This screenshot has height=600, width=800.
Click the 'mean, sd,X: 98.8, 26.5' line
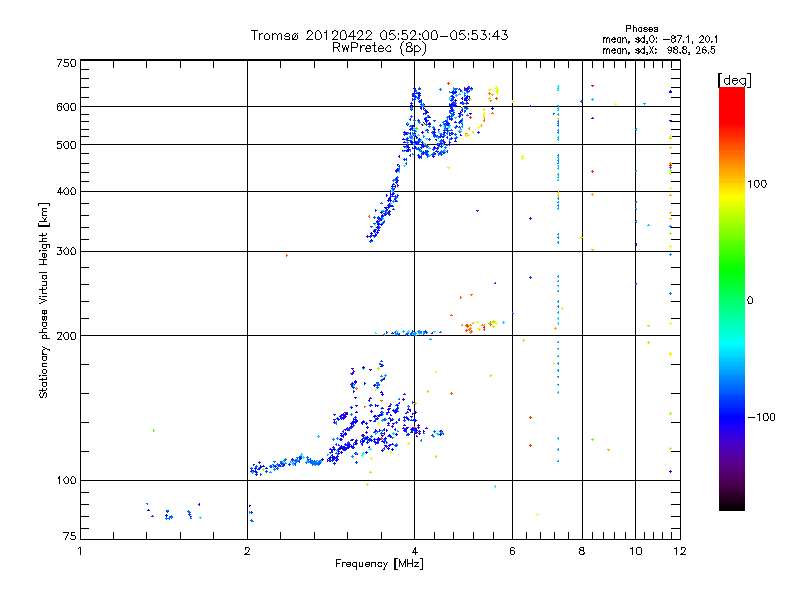click(x=659, y=50)
